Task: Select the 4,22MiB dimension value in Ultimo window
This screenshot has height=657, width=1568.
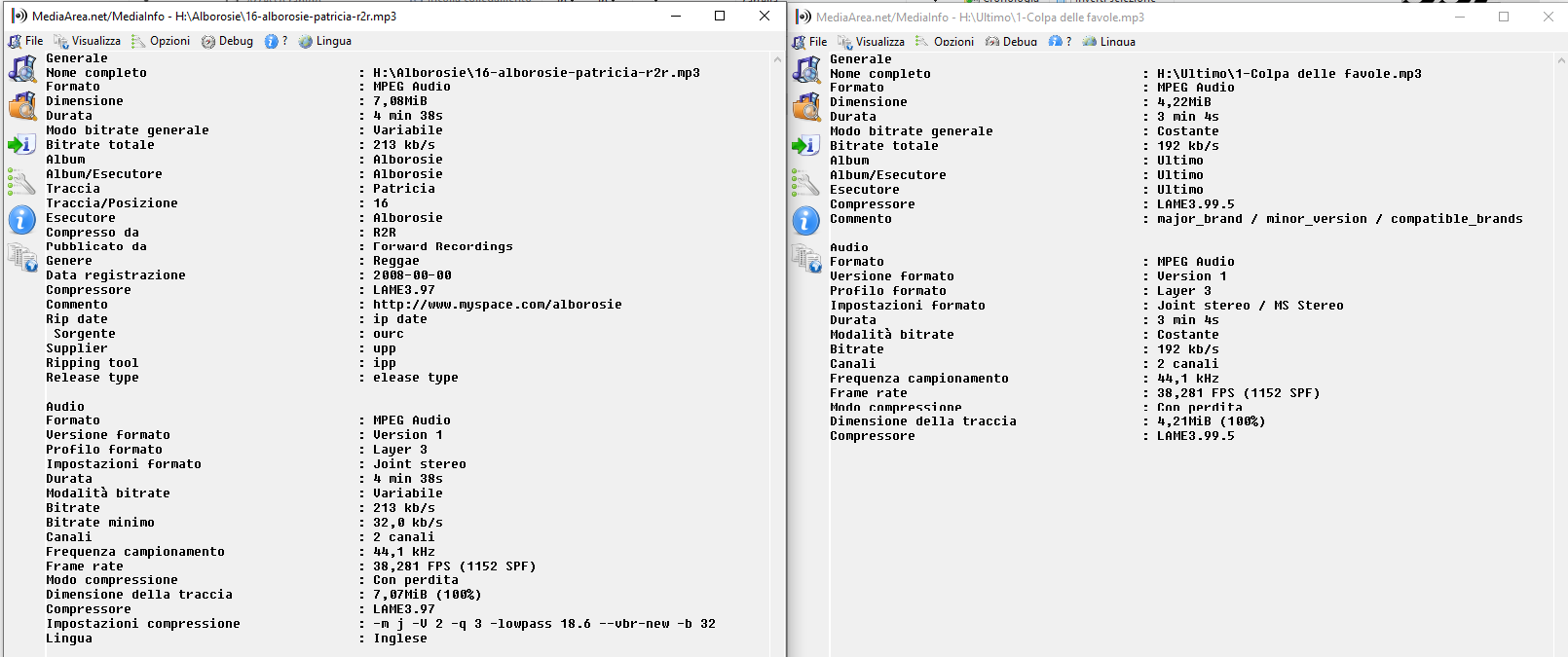Action: 1184,102
